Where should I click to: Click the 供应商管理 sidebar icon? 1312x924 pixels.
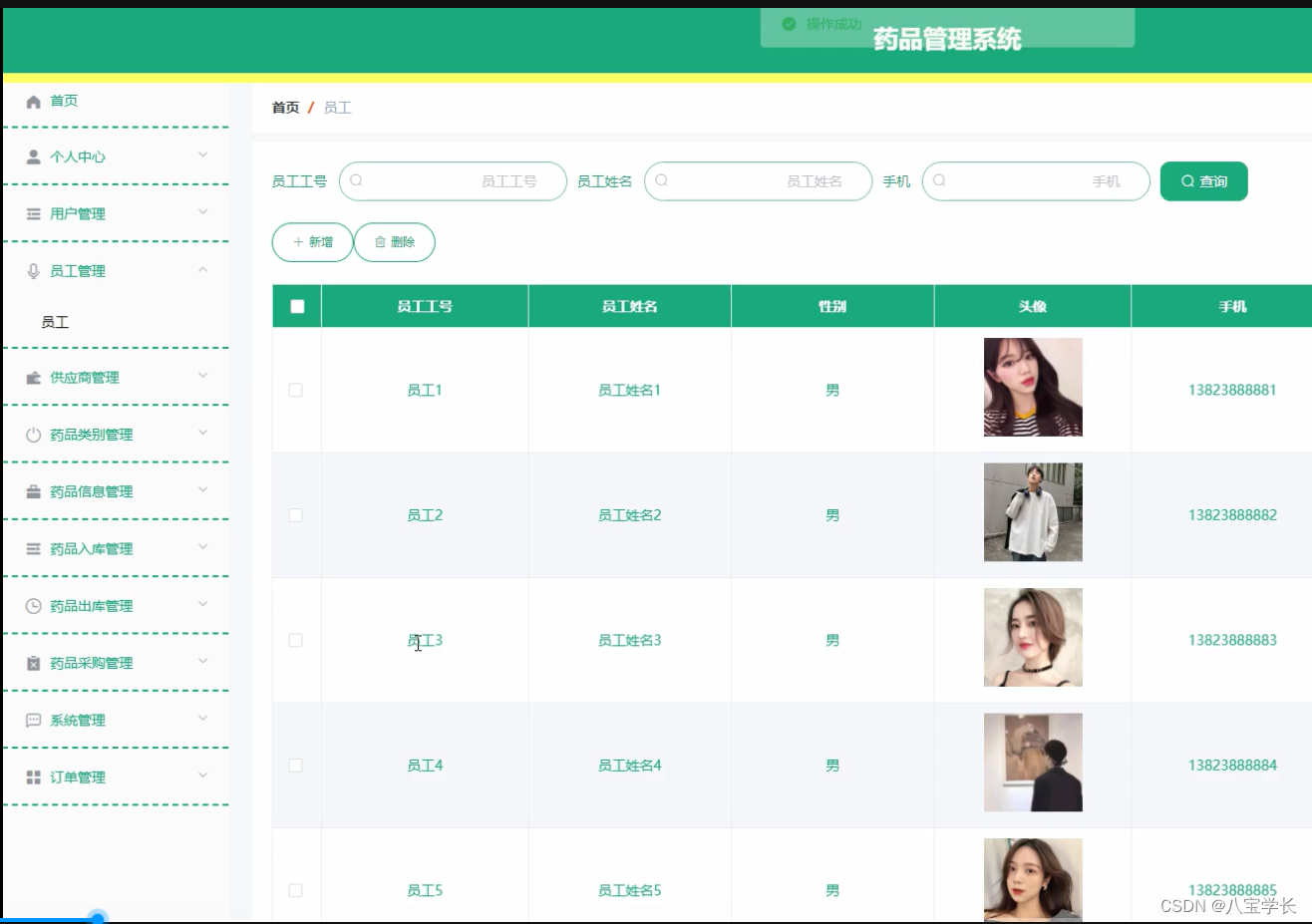(x=34, y=377)
